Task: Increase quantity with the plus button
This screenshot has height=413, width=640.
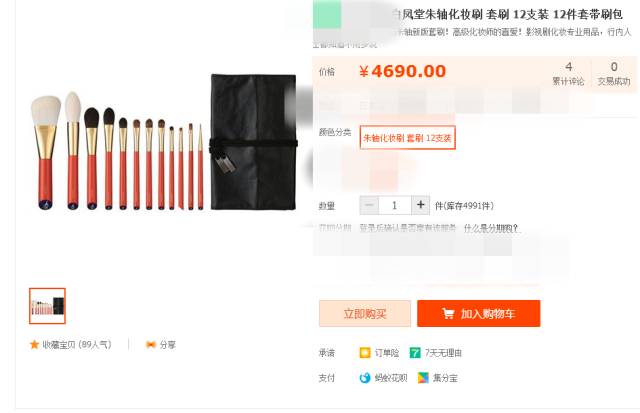Action: [x=420, y=205]
